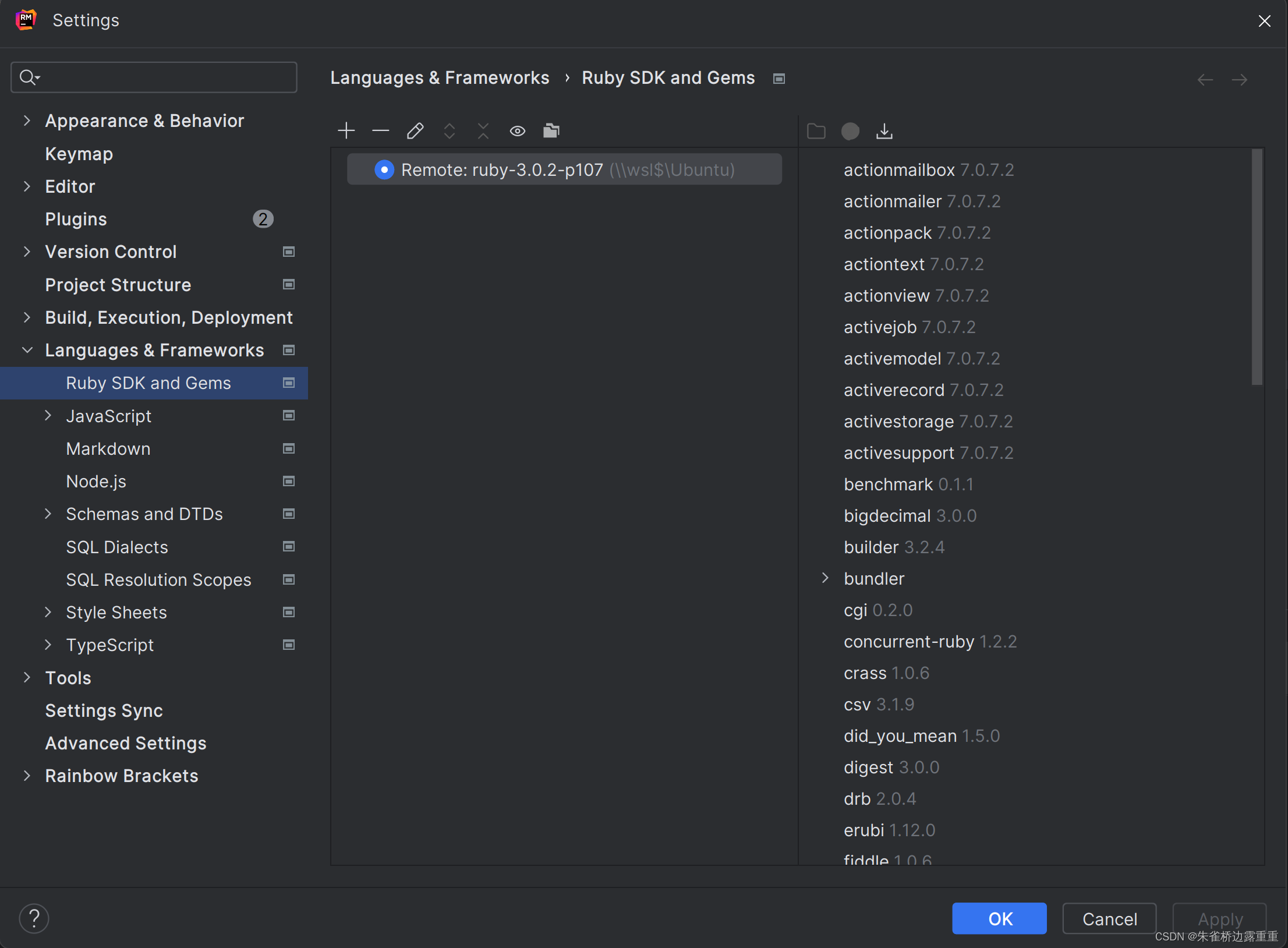Open the Plugins settings page
The image size is (1288, 948).
[76, 219]
